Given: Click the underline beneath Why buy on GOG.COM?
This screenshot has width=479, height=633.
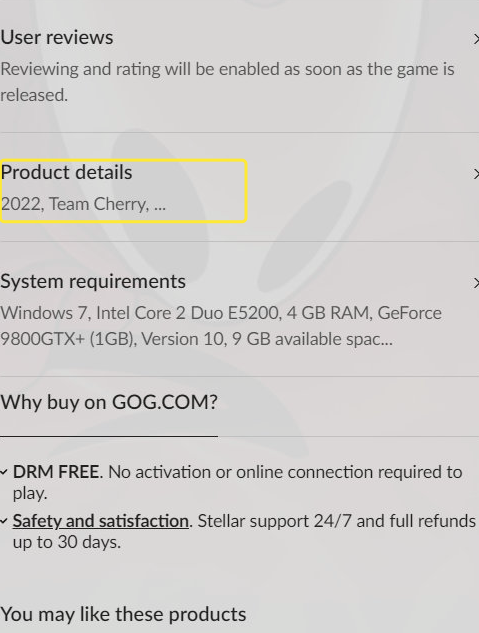Looking at the screenshot, I should 109,436.
